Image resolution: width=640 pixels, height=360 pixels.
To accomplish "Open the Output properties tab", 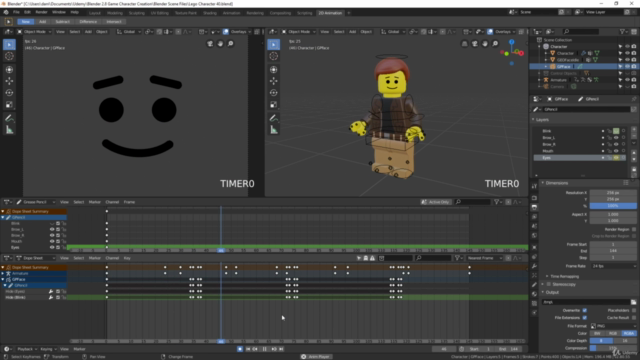I will pos(534,207).
